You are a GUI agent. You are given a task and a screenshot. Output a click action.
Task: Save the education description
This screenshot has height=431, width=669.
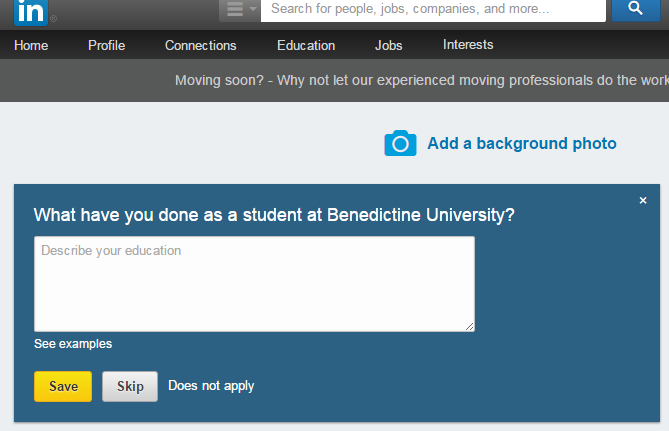click(63, 386)
